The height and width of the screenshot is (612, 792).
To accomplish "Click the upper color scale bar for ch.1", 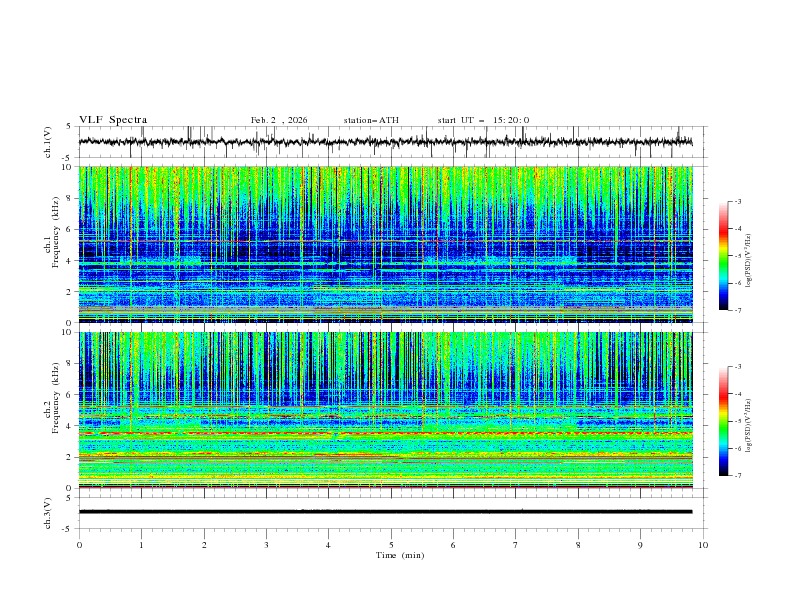I will pyautogui.click(x=723, y=256).
